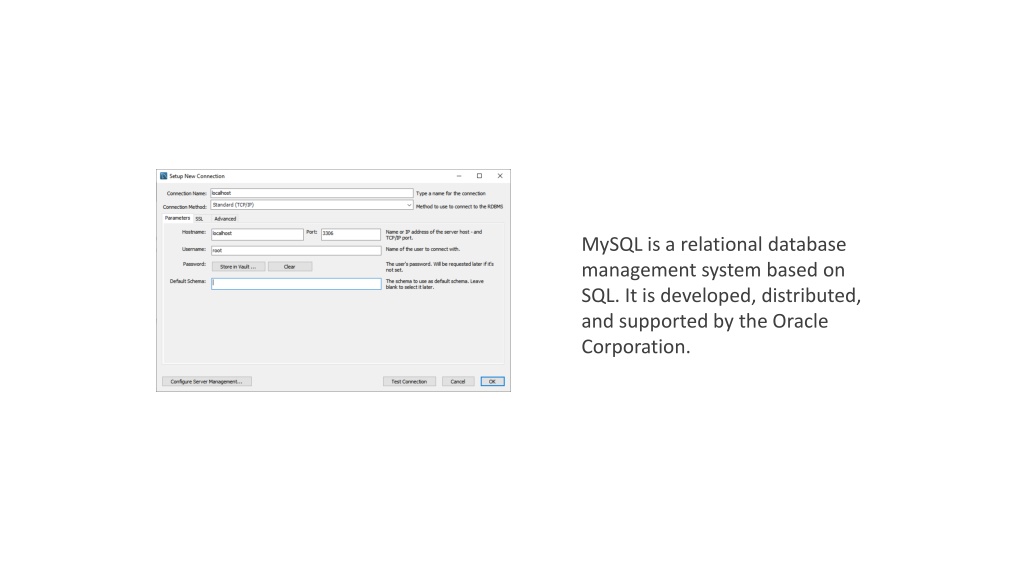Maximize the Setup New Connection window
This screenshot has width=1024, height=576.
tap(479, 176)
